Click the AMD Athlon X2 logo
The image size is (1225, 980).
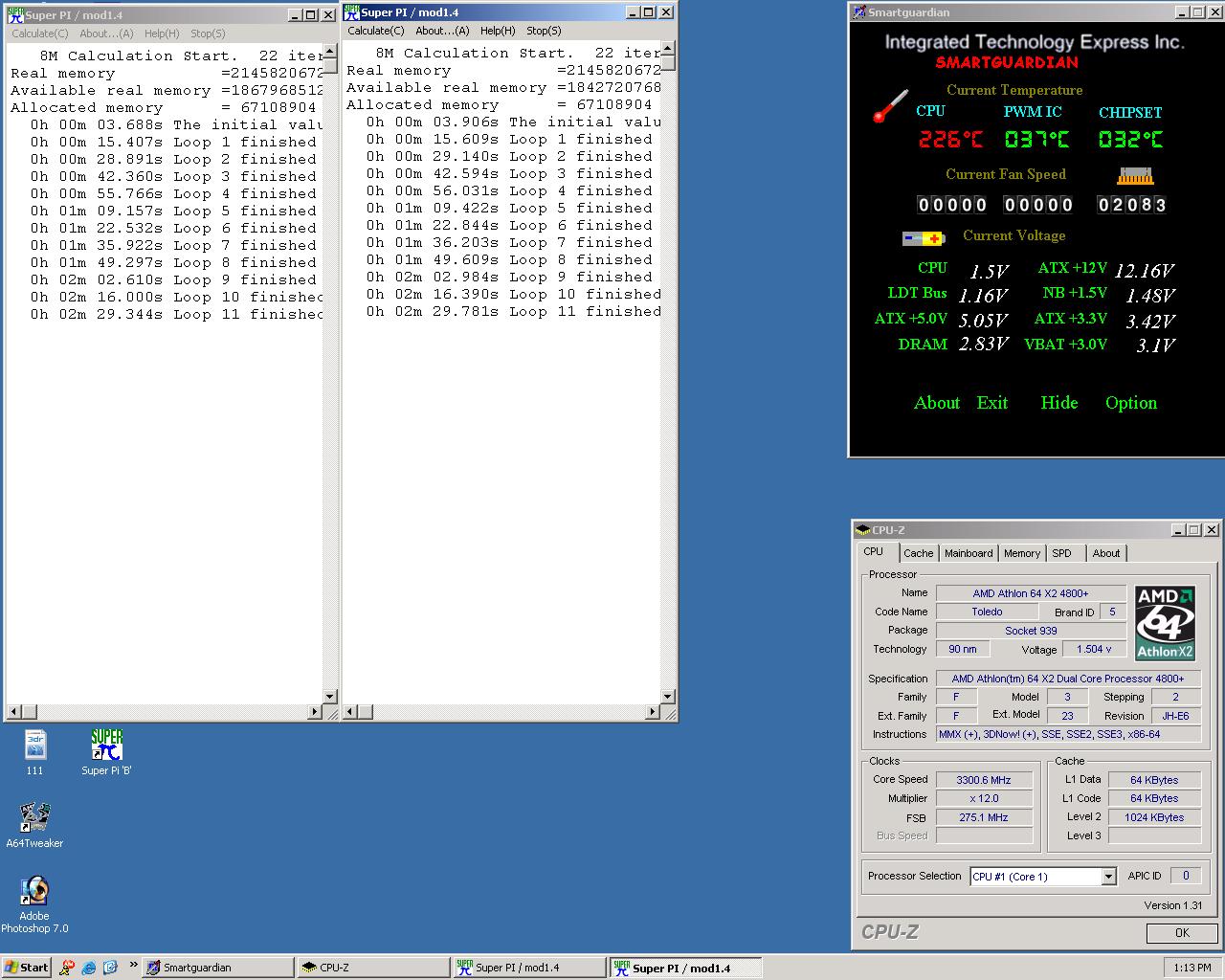1165,623
